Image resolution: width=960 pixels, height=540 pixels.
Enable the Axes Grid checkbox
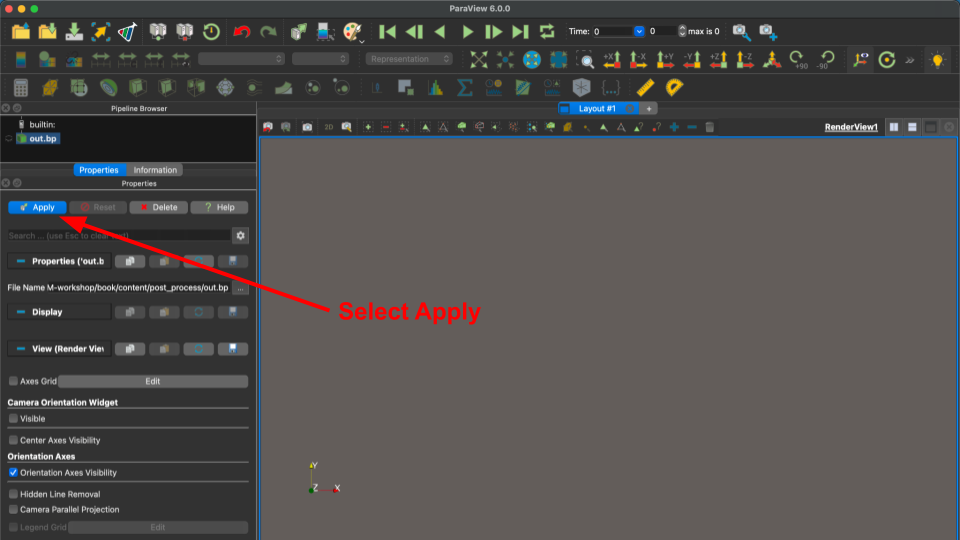point(13,381)
